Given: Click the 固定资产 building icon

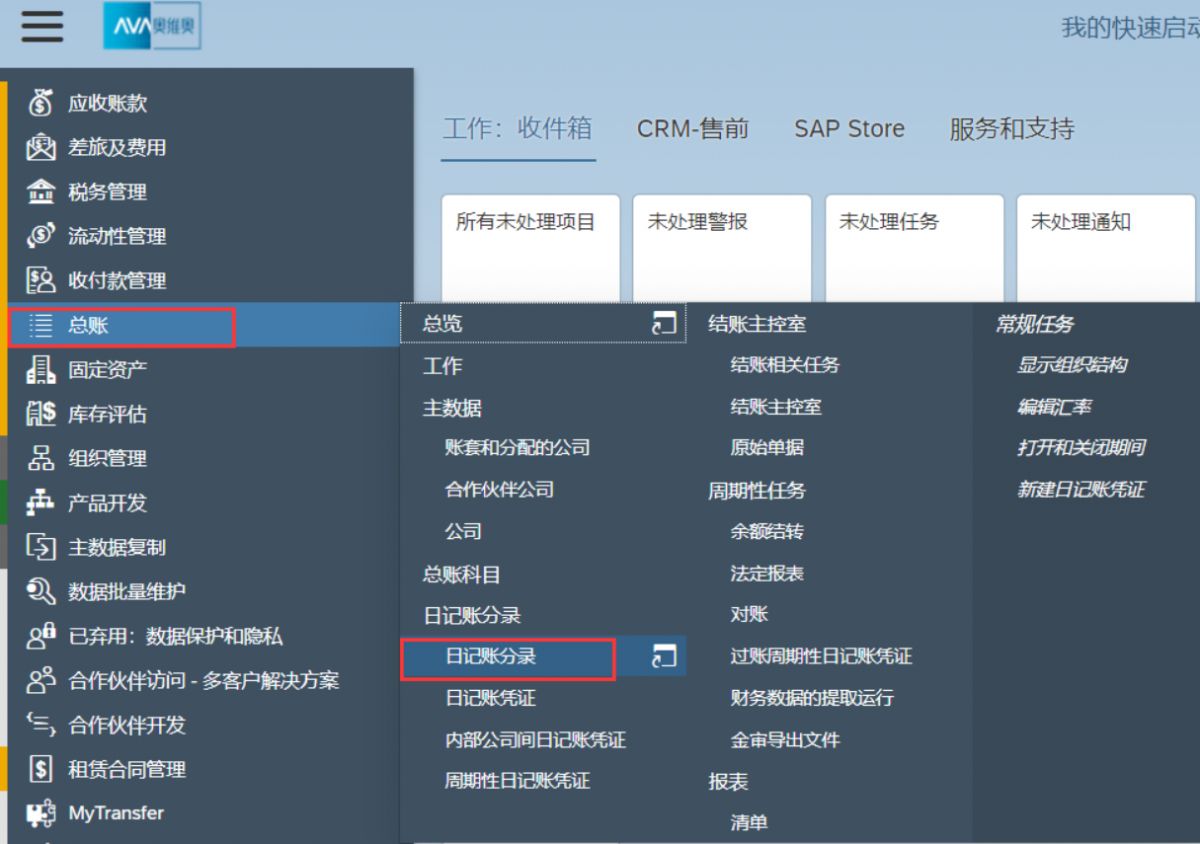Looking at the screenshot, I should pos(41,369).
